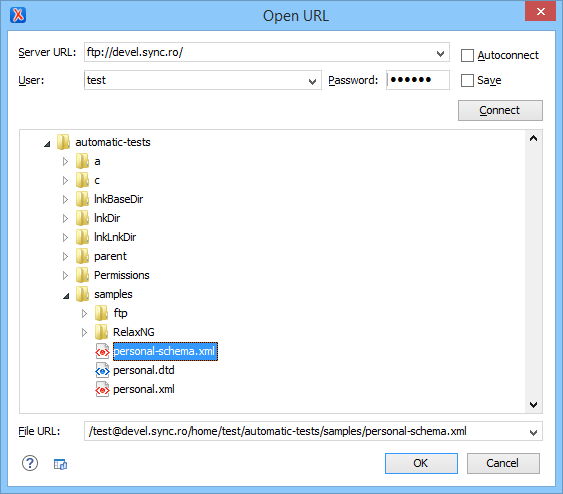Close the Open URL dialog
The height and width of the screenshot is (494, 563).
(540, 11)
